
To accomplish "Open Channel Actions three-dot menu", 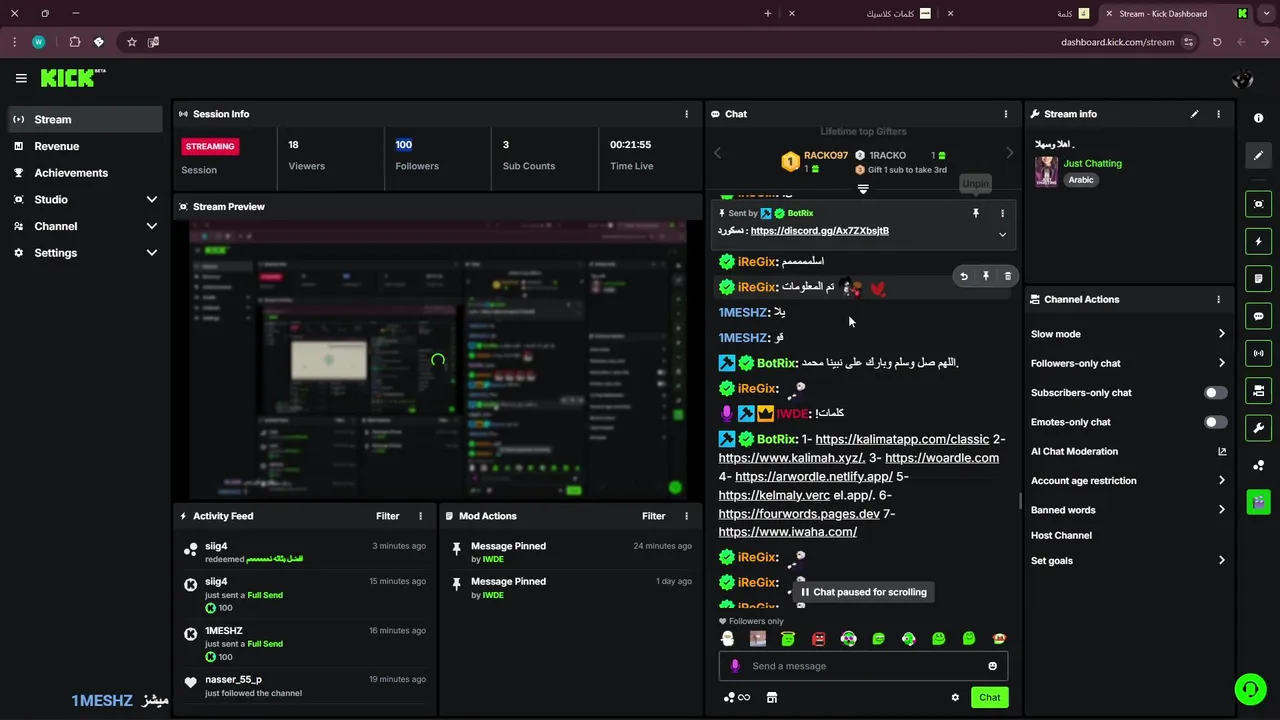I will (x=1218, y=299).
